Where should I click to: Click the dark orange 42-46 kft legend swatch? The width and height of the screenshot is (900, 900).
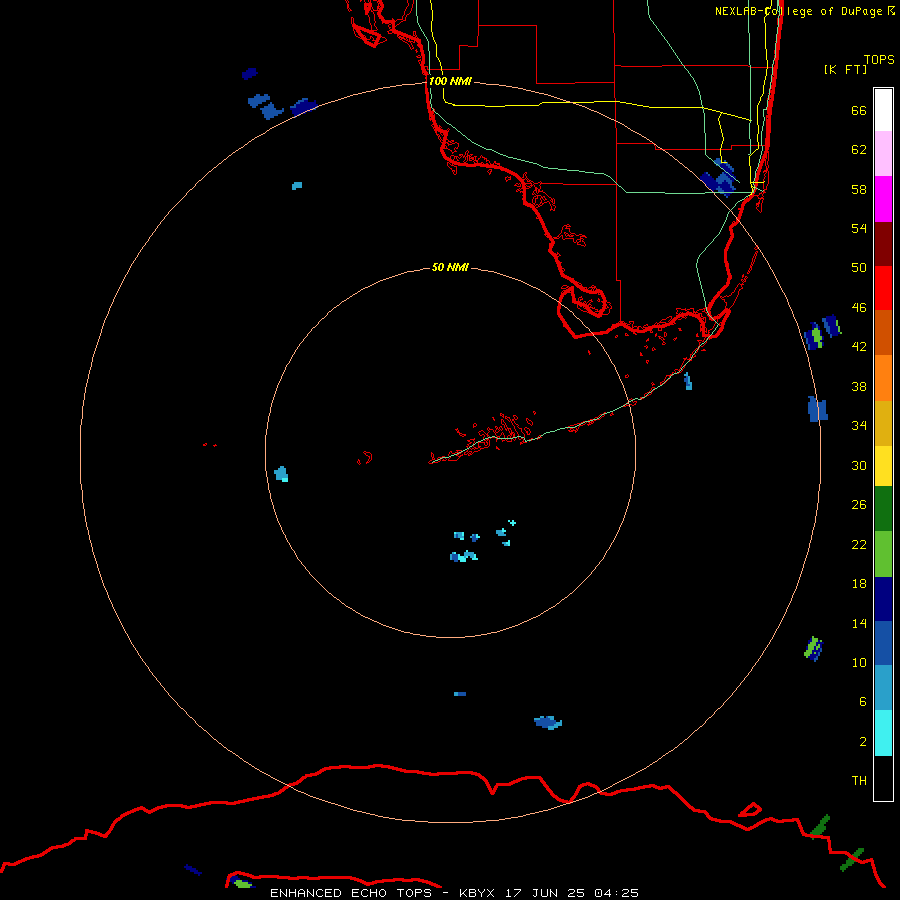[x=883, y=332]
